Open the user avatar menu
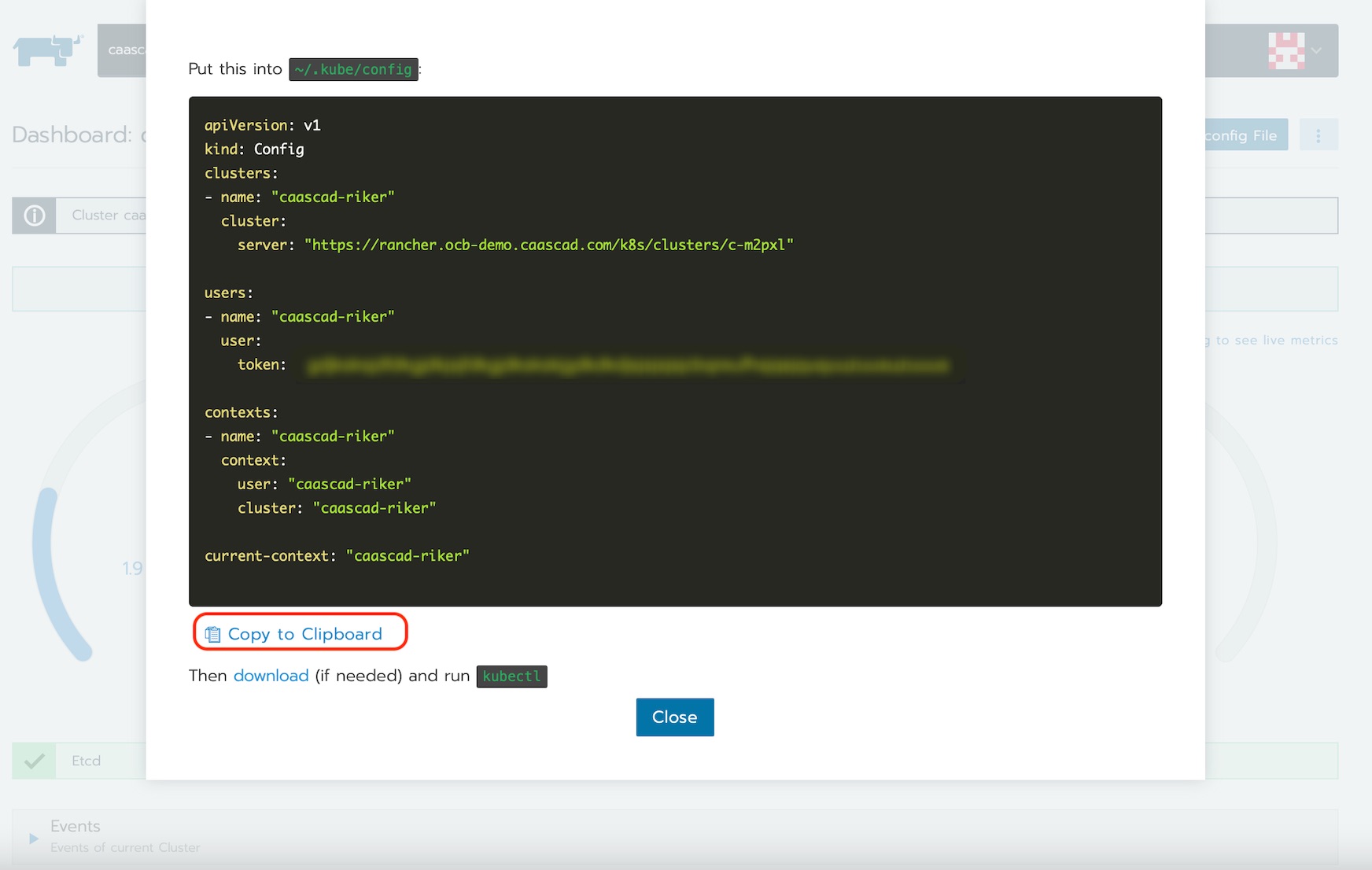The image size is (1372, 870). pyautogui.click(x=1285, y=50)
